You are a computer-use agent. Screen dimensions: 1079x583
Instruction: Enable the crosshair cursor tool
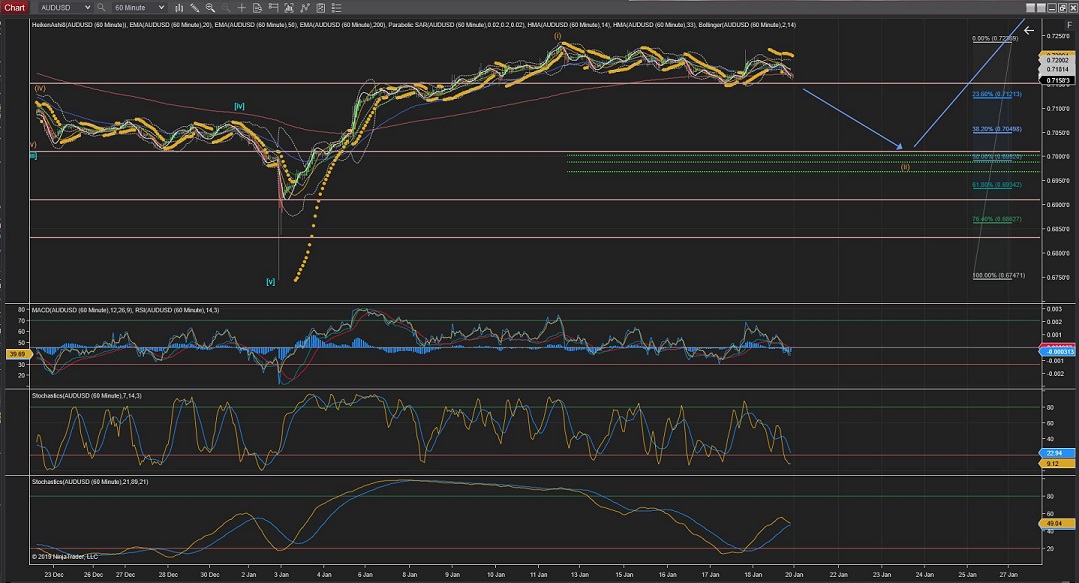240,7
